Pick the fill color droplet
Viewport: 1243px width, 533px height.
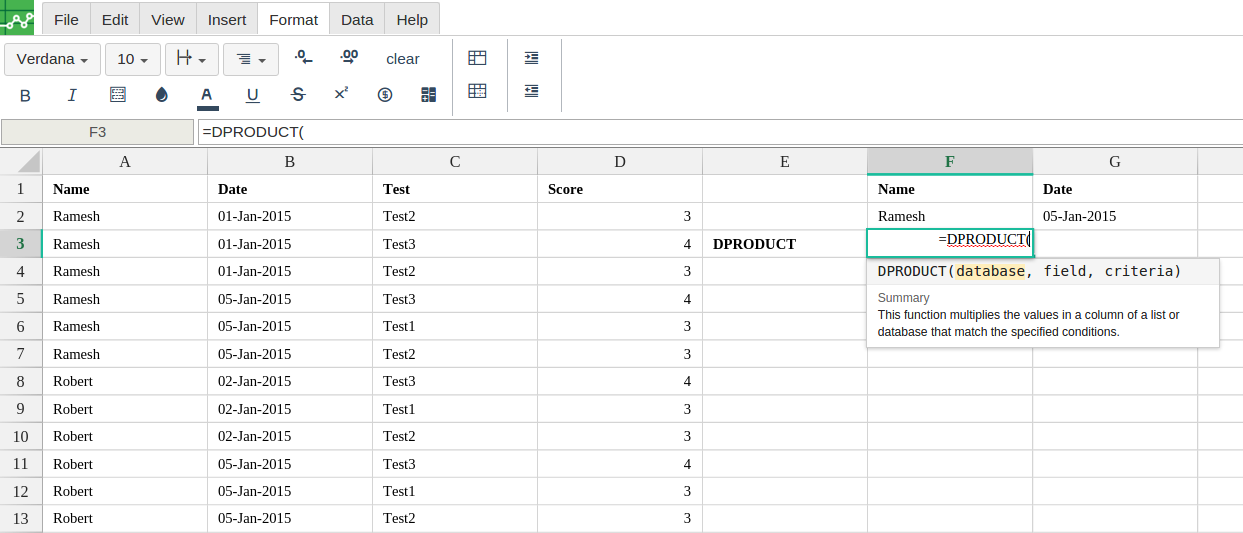162,95
